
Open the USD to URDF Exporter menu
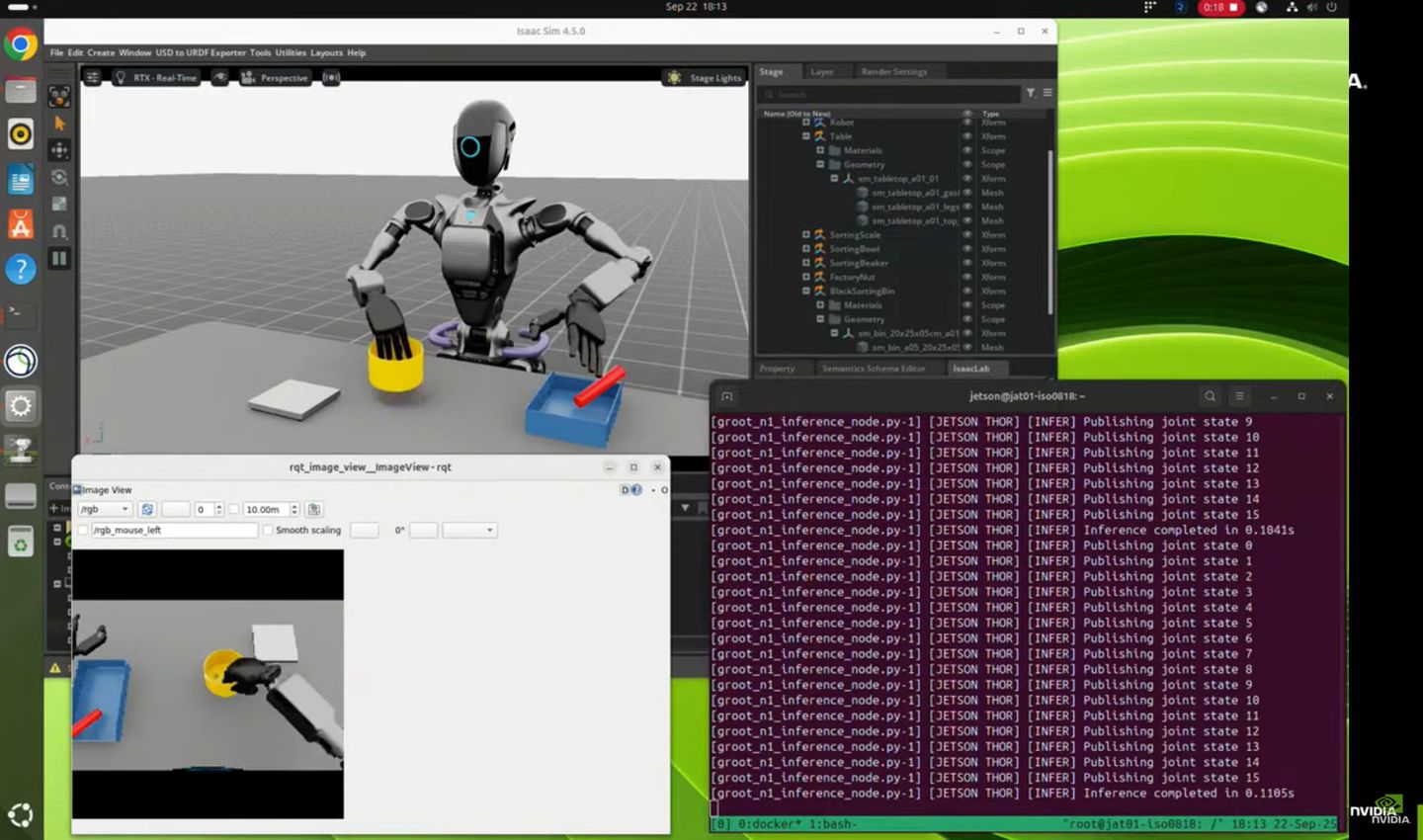[x=201, y=52]
